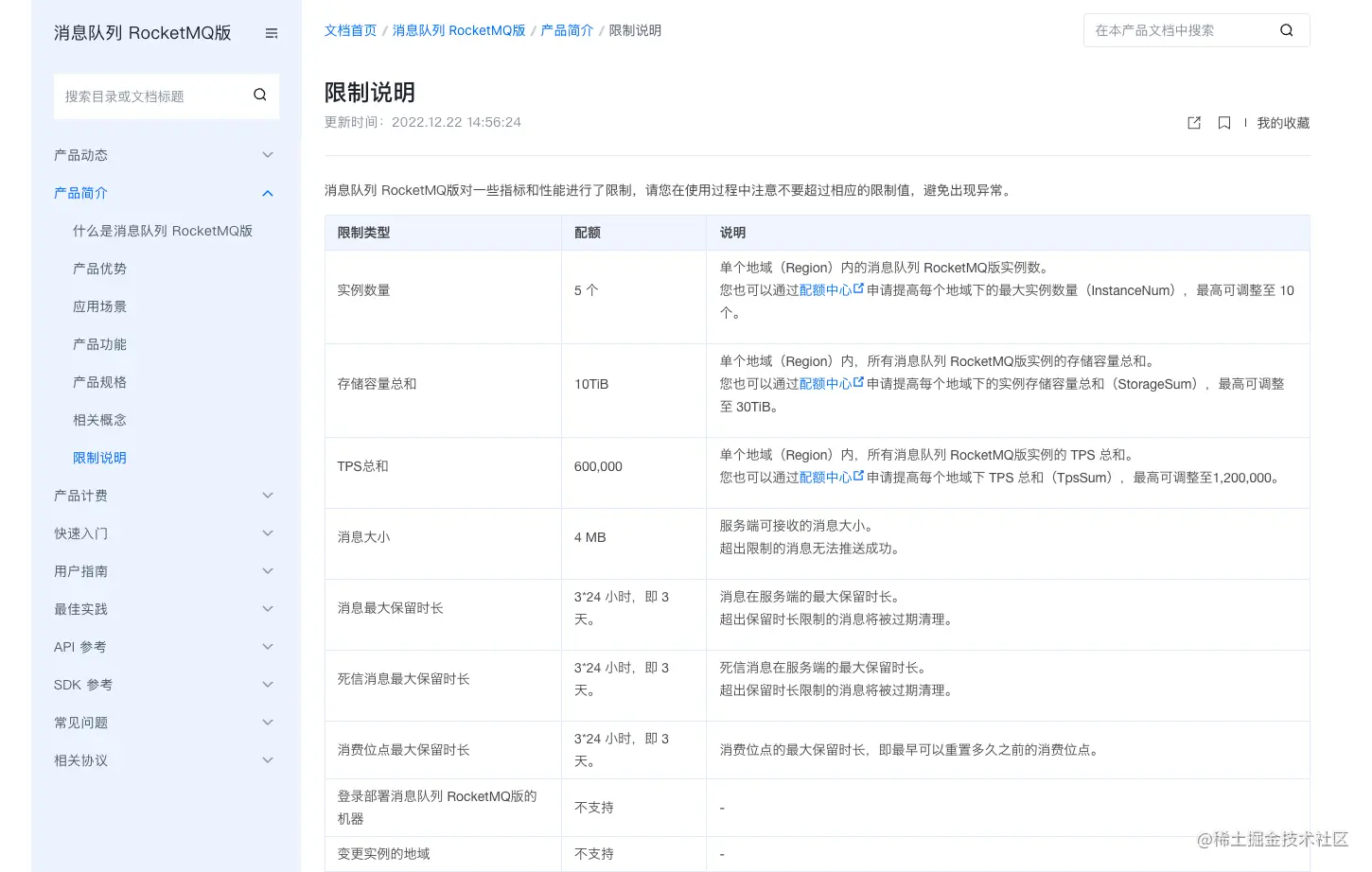
Task: Open 什么是消息队列 RocketMQ版 page
Action: tap(163, 231)
